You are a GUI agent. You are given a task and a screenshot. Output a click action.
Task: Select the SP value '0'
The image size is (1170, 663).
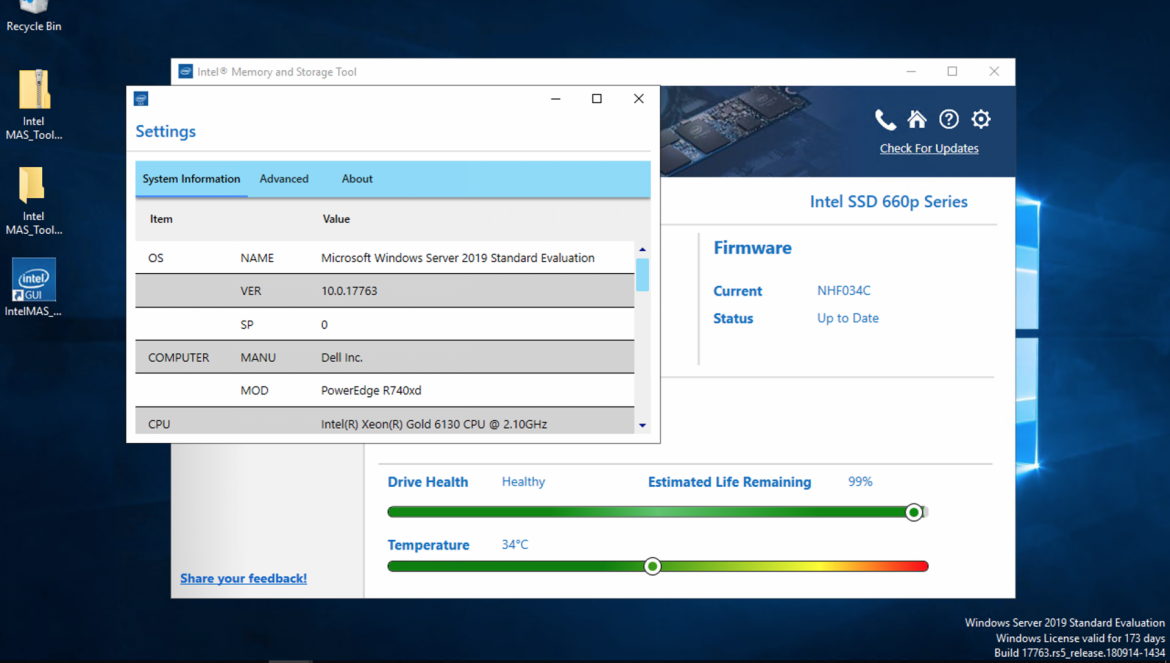(x=325, y=324)
